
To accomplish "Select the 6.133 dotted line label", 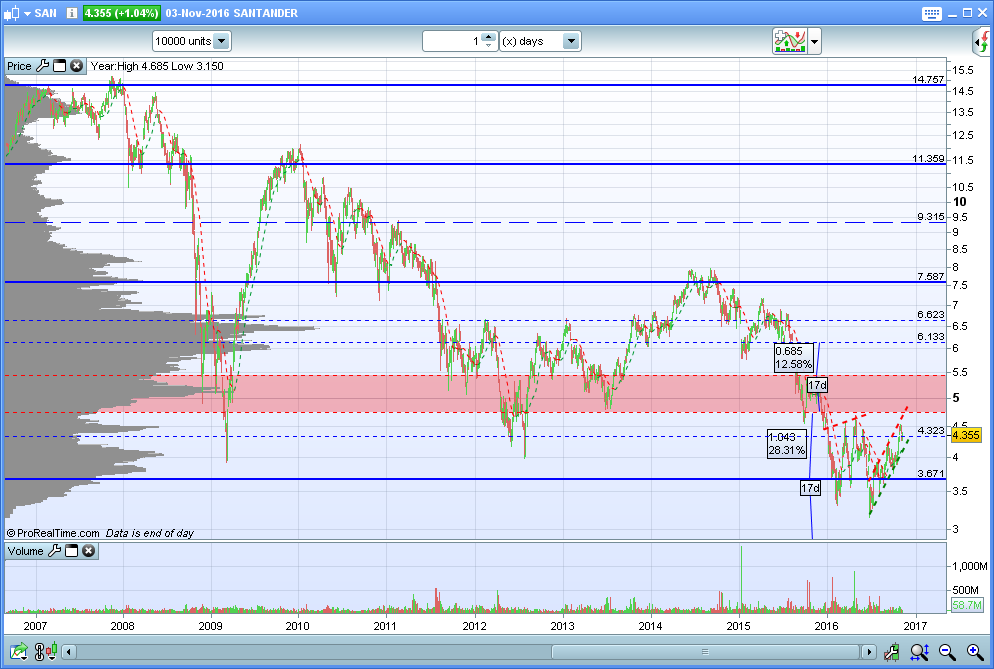I will tap(931, 337).
